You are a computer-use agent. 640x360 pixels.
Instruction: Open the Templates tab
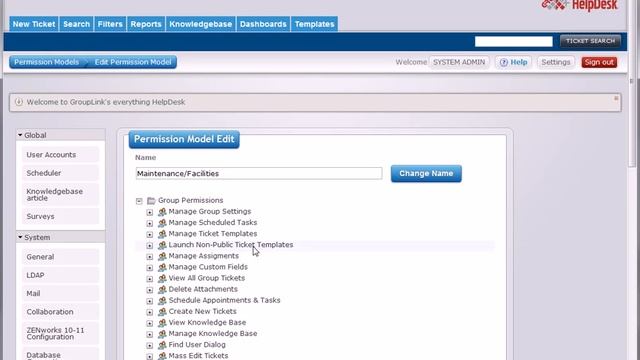(314, 24)
